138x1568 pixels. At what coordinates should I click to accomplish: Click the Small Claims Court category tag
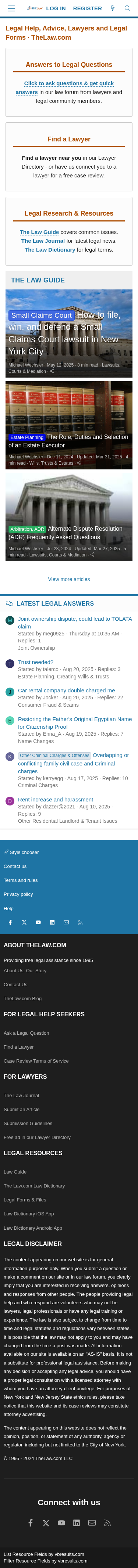(x=41, y=315)
